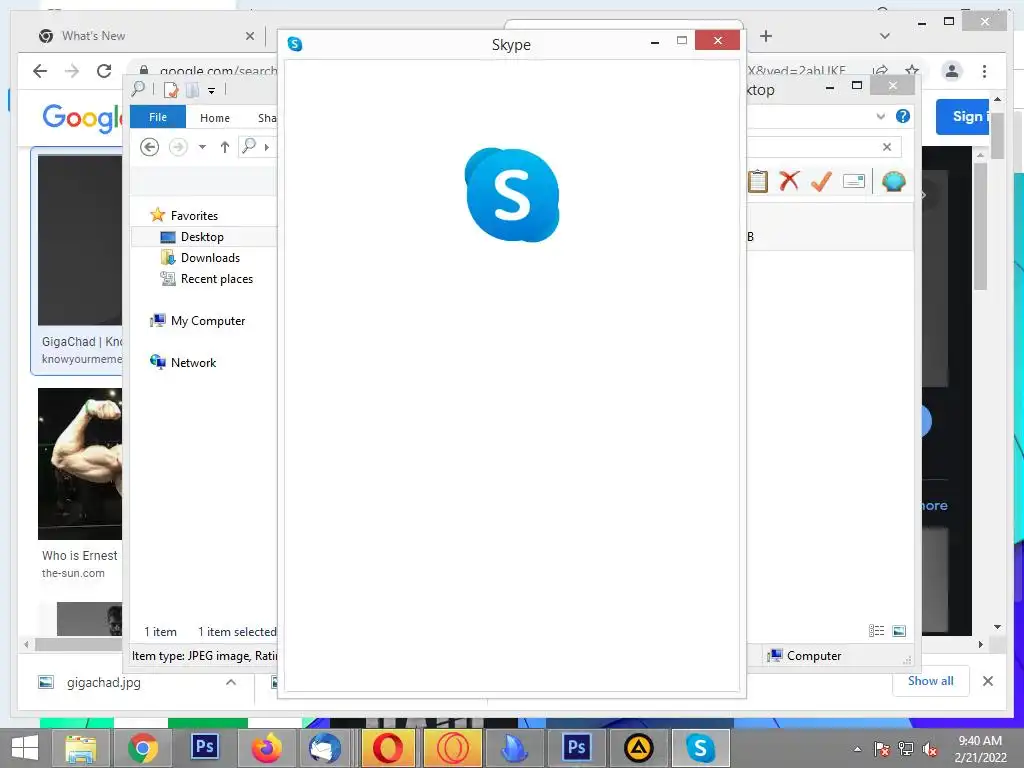Click the Skype logo in the splash window
Image resolution: width=1024 pixels, height=768 pixels.
point(512,195)
